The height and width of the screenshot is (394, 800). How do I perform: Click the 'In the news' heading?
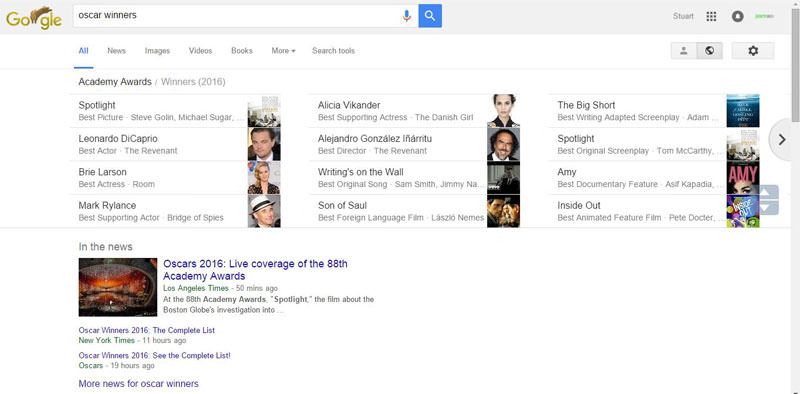(106, 247)
